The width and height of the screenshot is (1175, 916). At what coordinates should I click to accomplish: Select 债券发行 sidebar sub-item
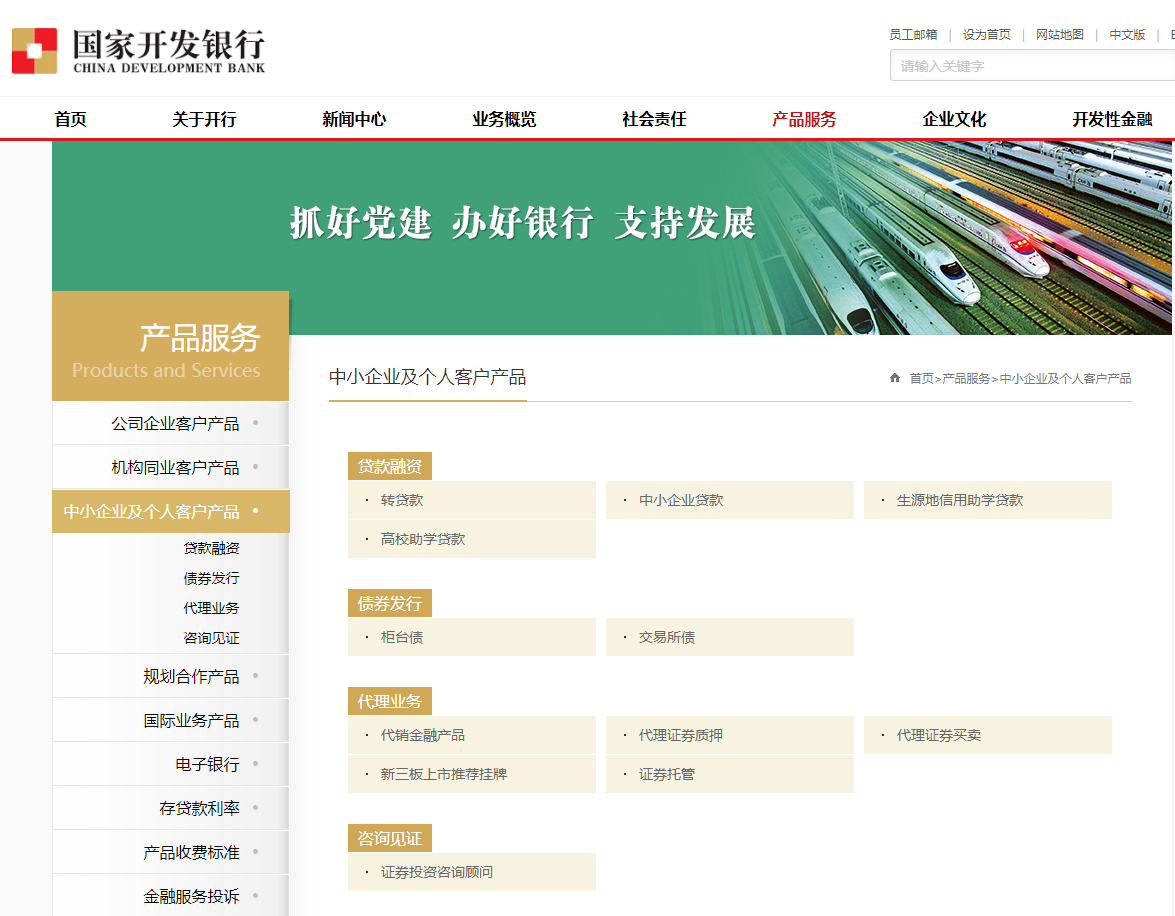tap(211, 578)
